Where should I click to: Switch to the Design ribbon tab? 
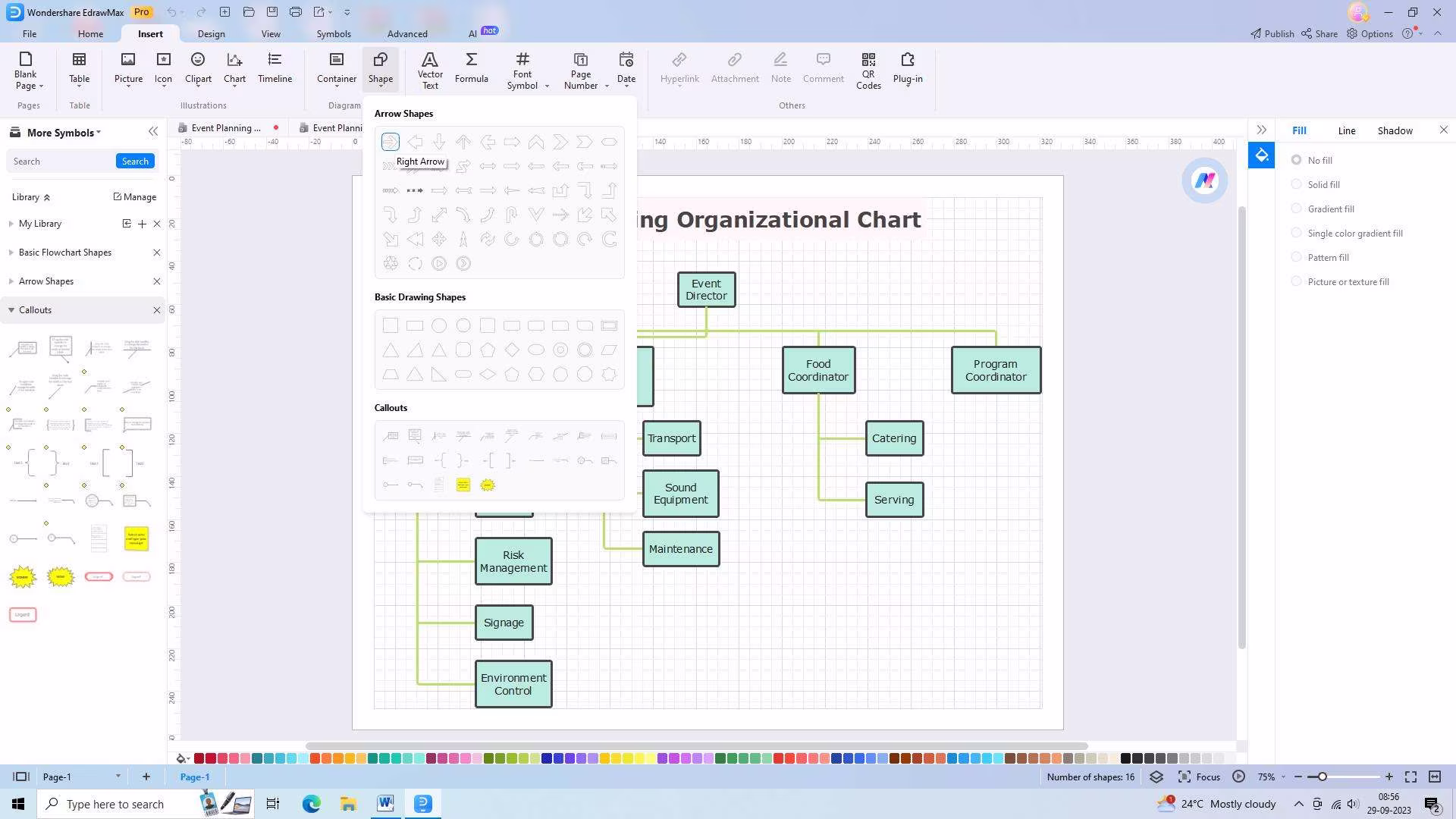211,34
